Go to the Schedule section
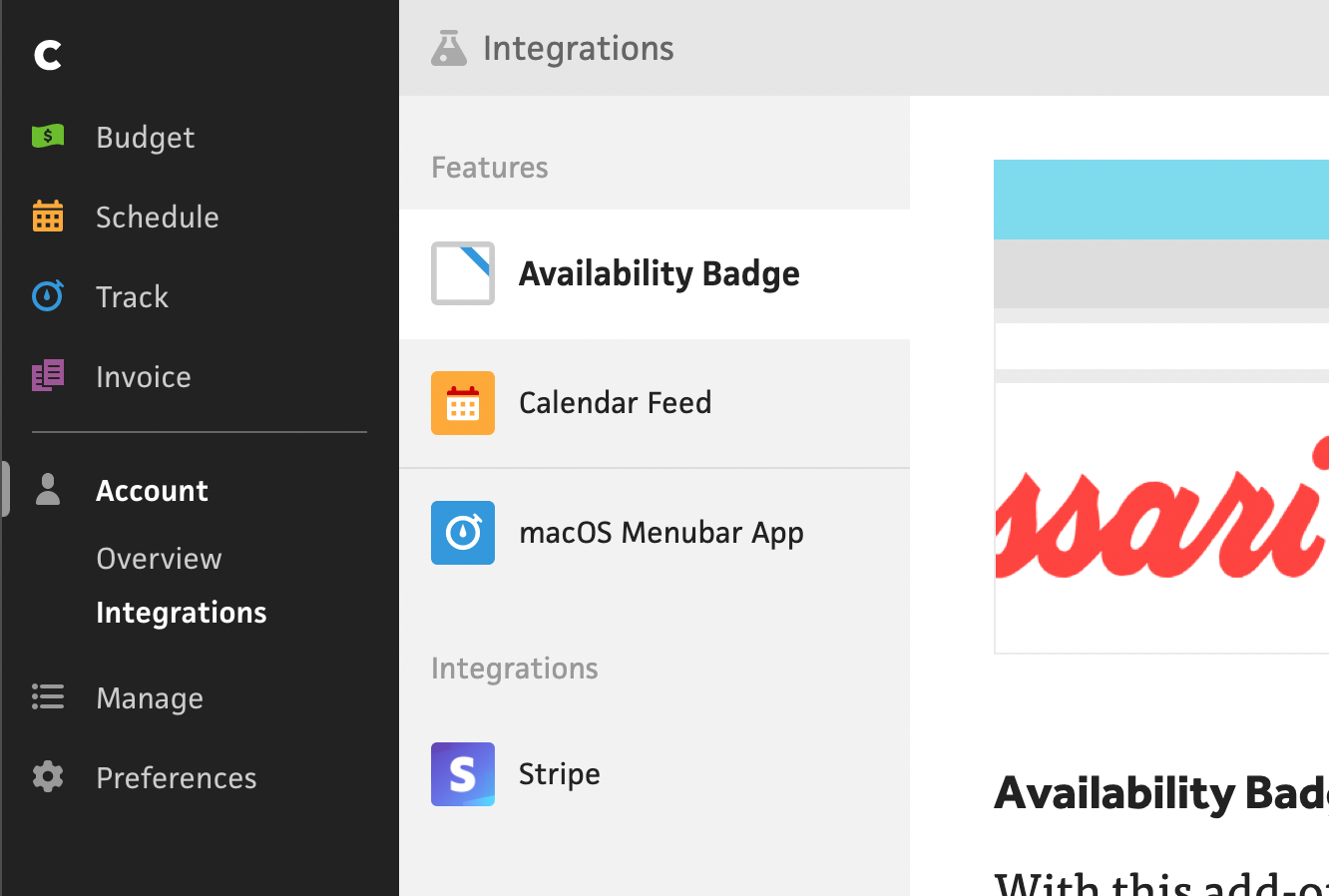1329x896 pixels. pos(157,217)
